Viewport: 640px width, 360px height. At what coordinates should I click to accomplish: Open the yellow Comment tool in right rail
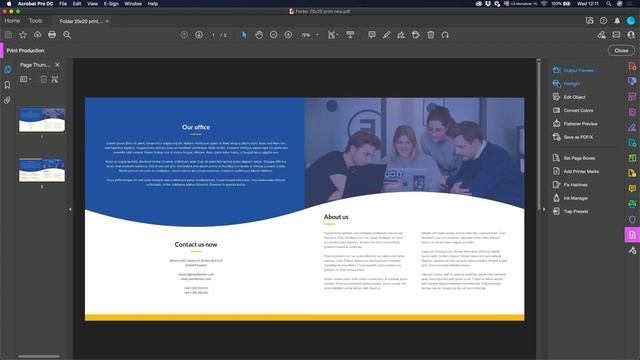click(632, 188)
